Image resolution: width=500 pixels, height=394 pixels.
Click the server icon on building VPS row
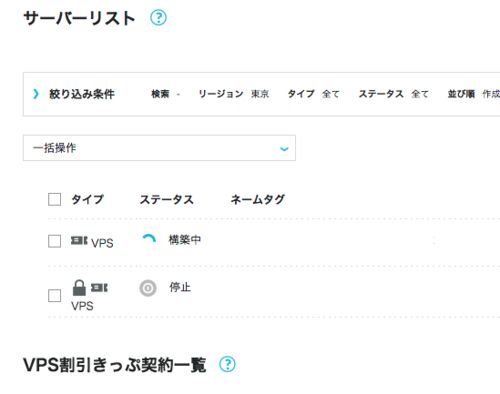tap(79, 240)
